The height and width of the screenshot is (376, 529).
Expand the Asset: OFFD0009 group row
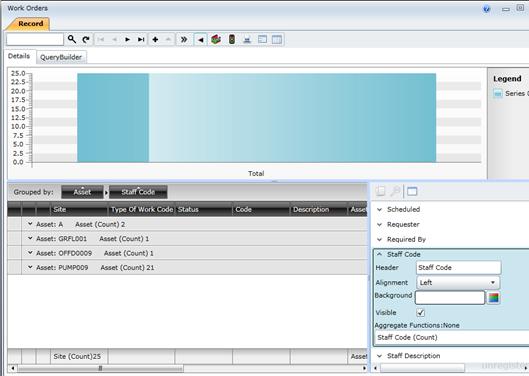coord(30,252)
